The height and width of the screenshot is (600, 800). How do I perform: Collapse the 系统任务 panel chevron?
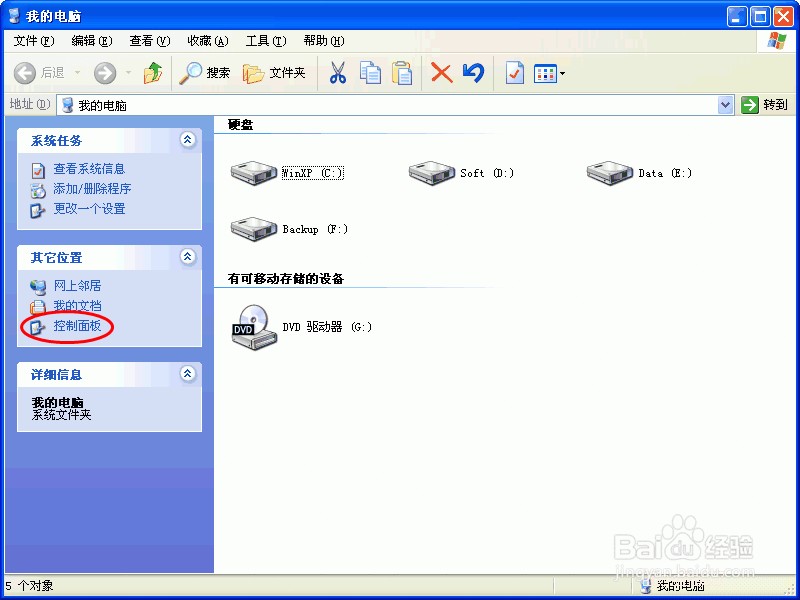[188, 139]
